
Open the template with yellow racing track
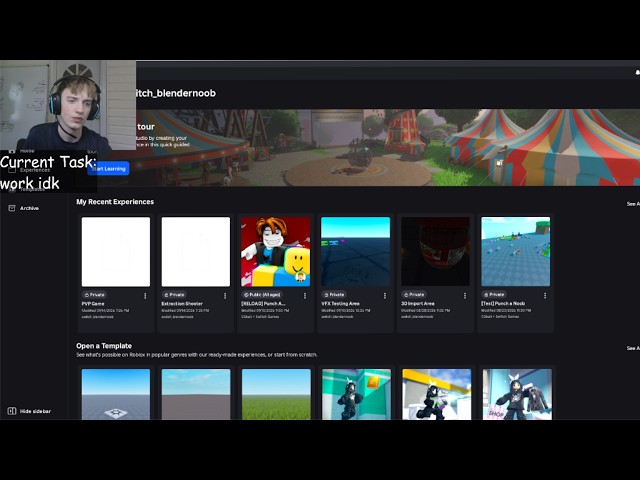coord(436,394)
